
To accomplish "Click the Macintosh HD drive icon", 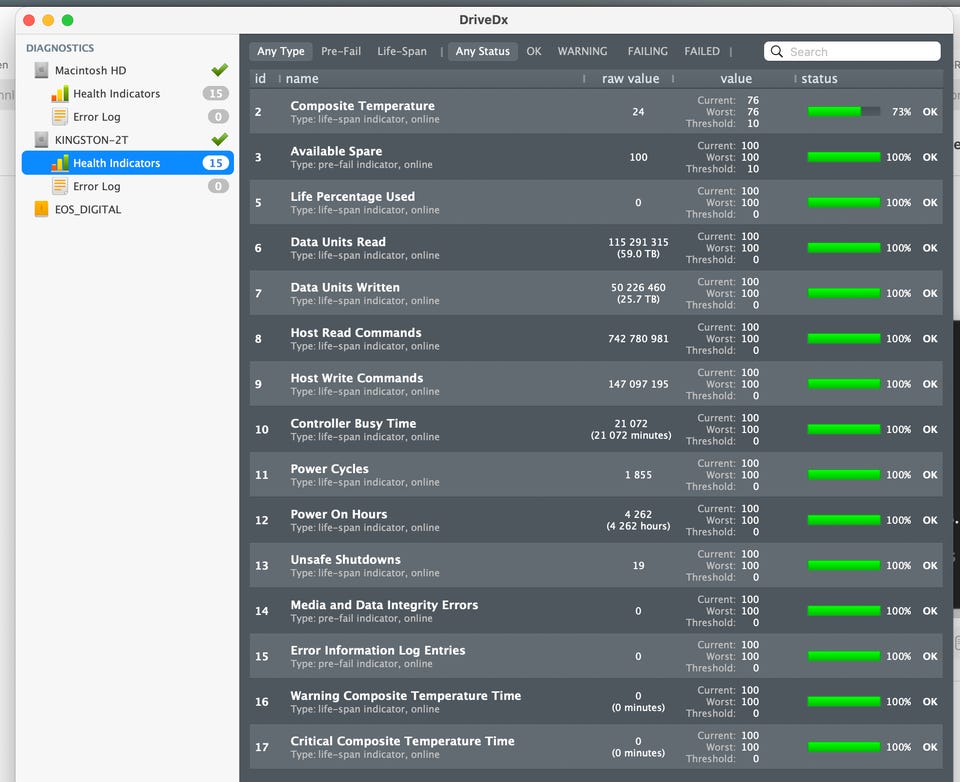I will pyautogui.click(x=41, y=71).
